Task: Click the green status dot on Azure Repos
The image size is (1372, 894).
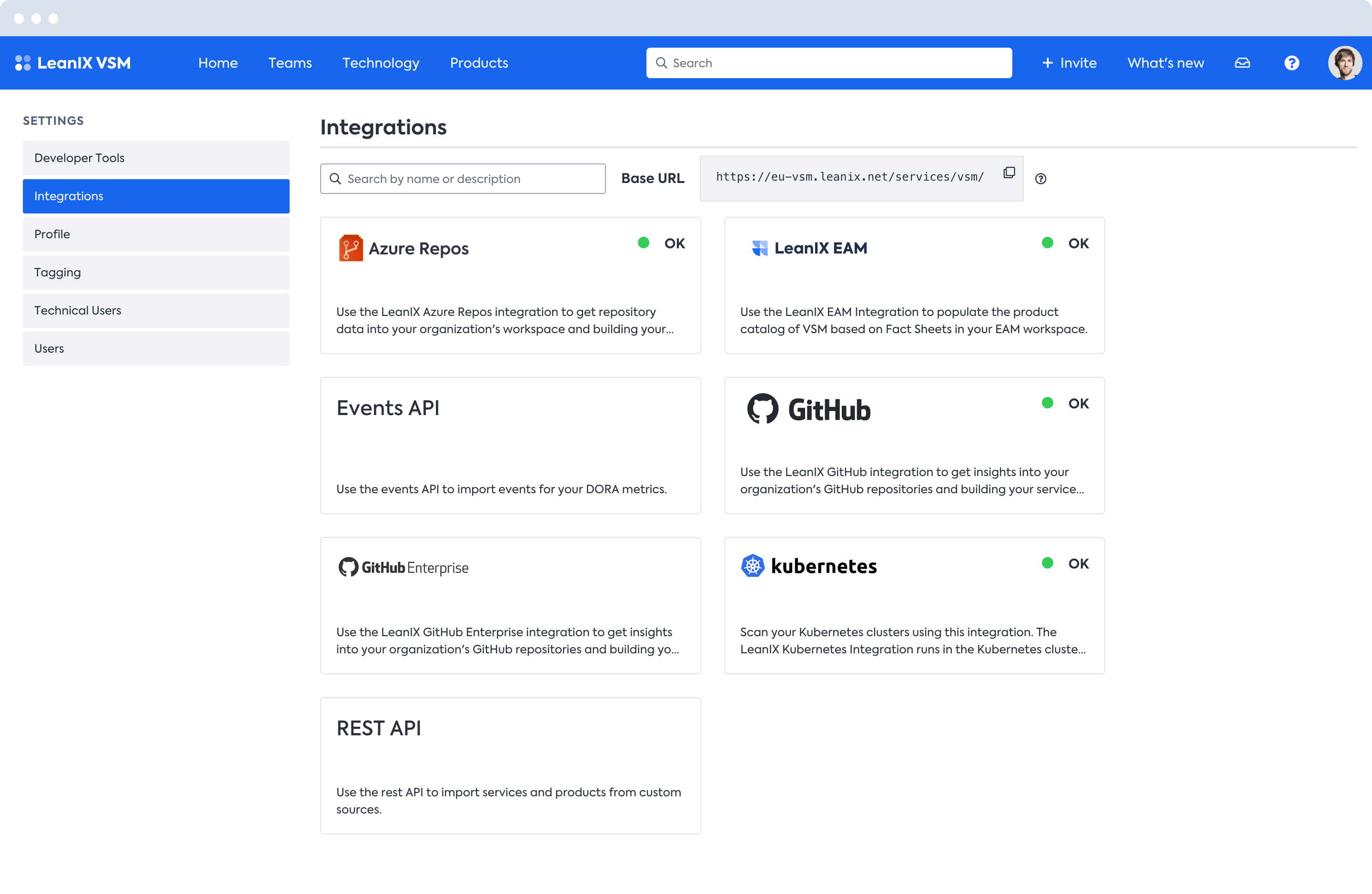Action: 643,243
